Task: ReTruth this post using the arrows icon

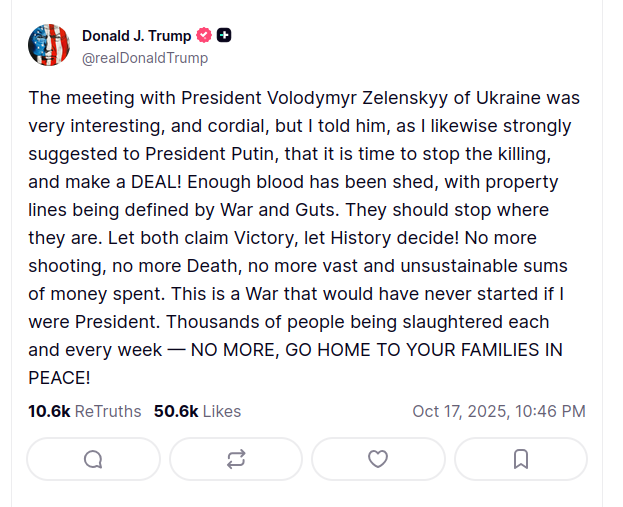Action: [x=236, y=459]
